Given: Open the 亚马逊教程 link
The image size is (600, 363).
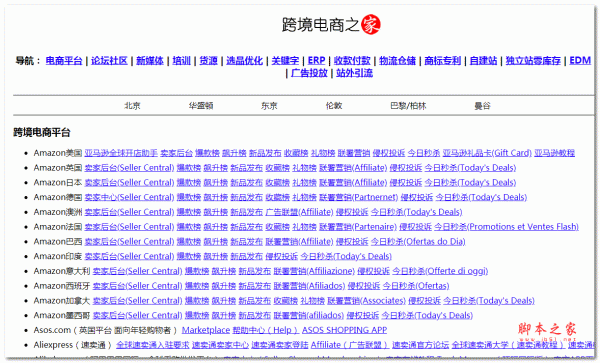Looking at the screenshot, I should pos(554,153).
